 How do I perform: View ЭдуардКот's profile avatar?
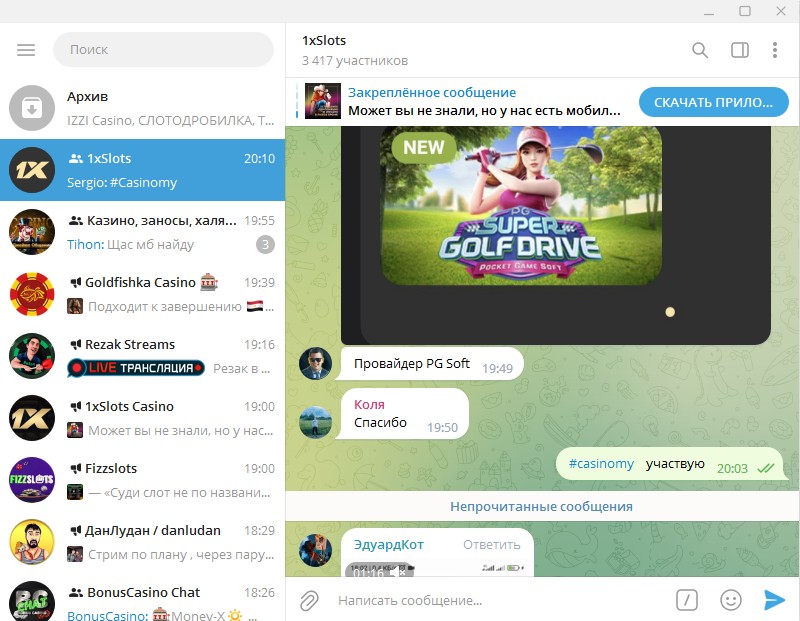[x=315, y=551]
